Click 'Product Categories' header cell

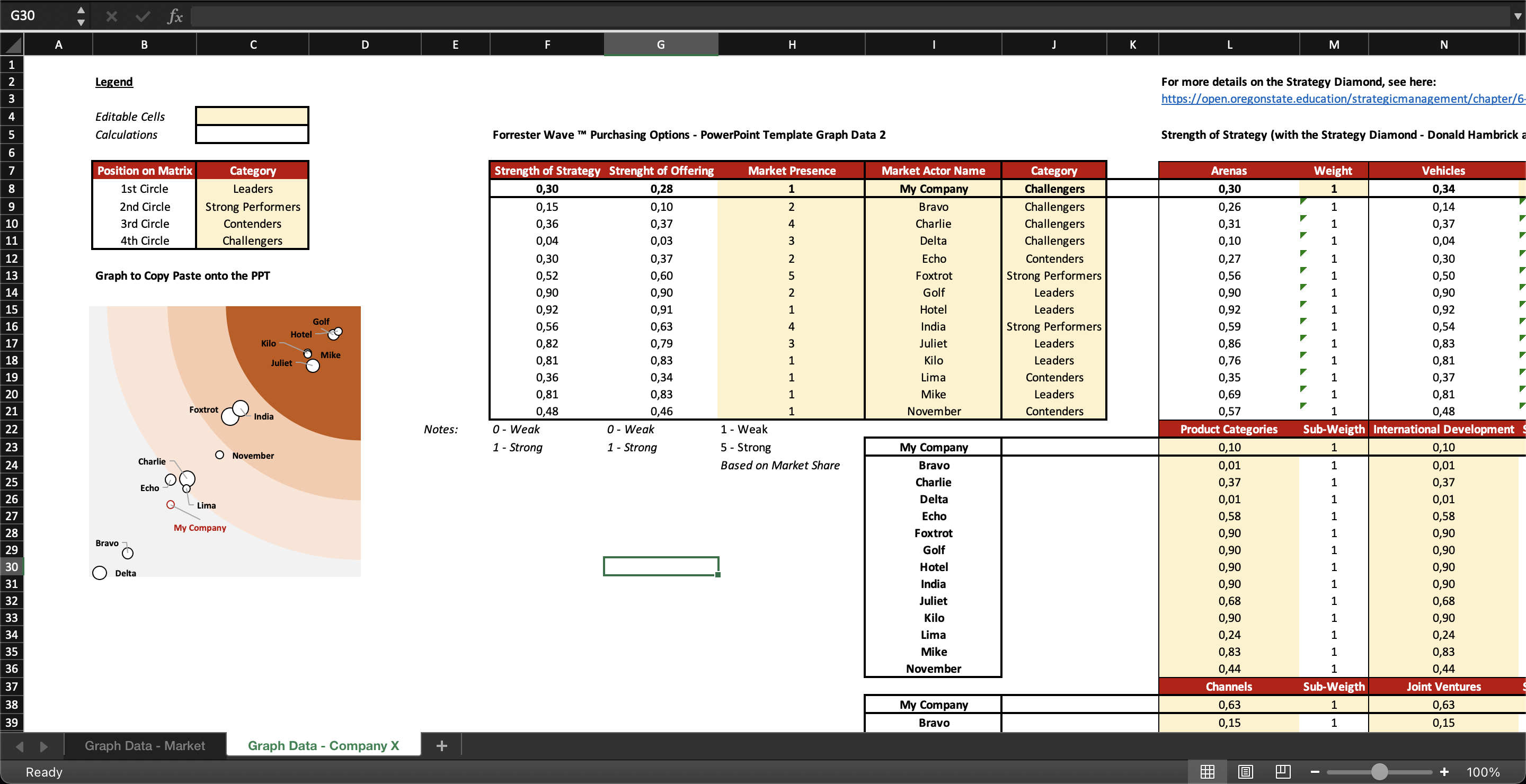tap(1229, 429)
